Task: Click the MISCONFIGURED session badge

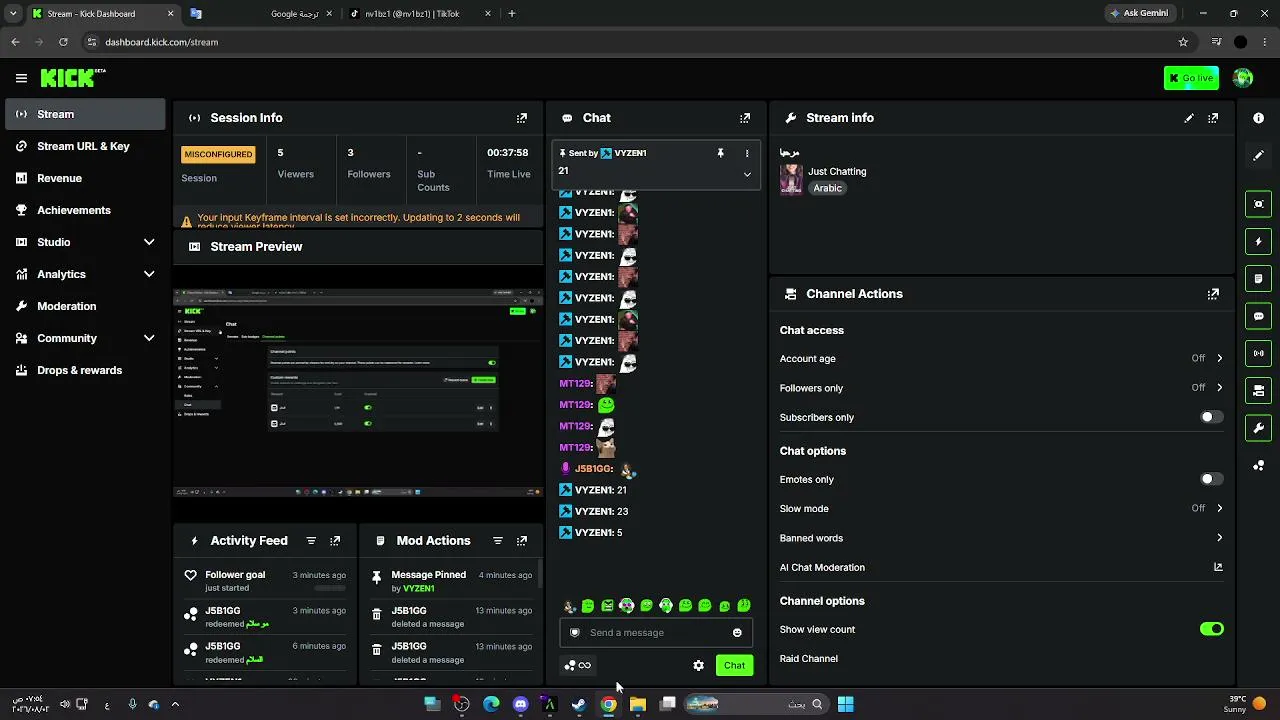Action: click(x=218, y=154)
